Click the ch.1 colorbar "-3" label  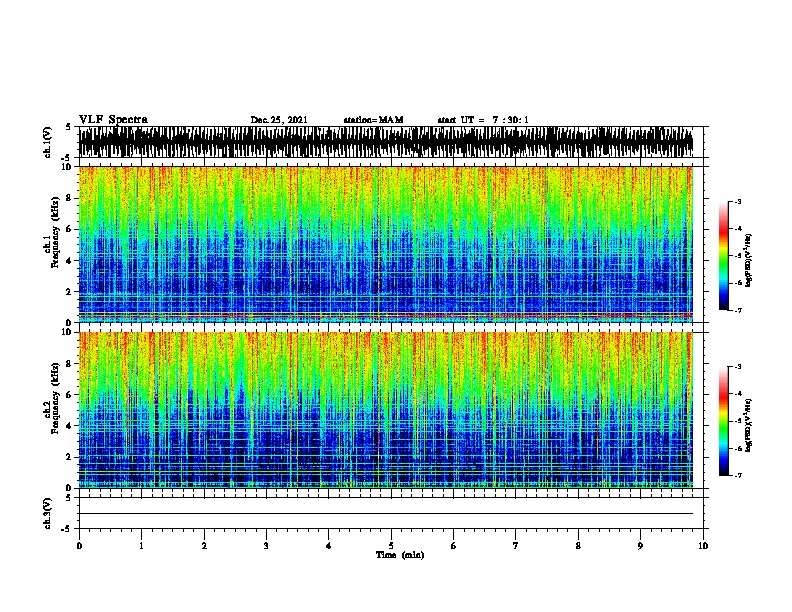(x=738, y=202)
